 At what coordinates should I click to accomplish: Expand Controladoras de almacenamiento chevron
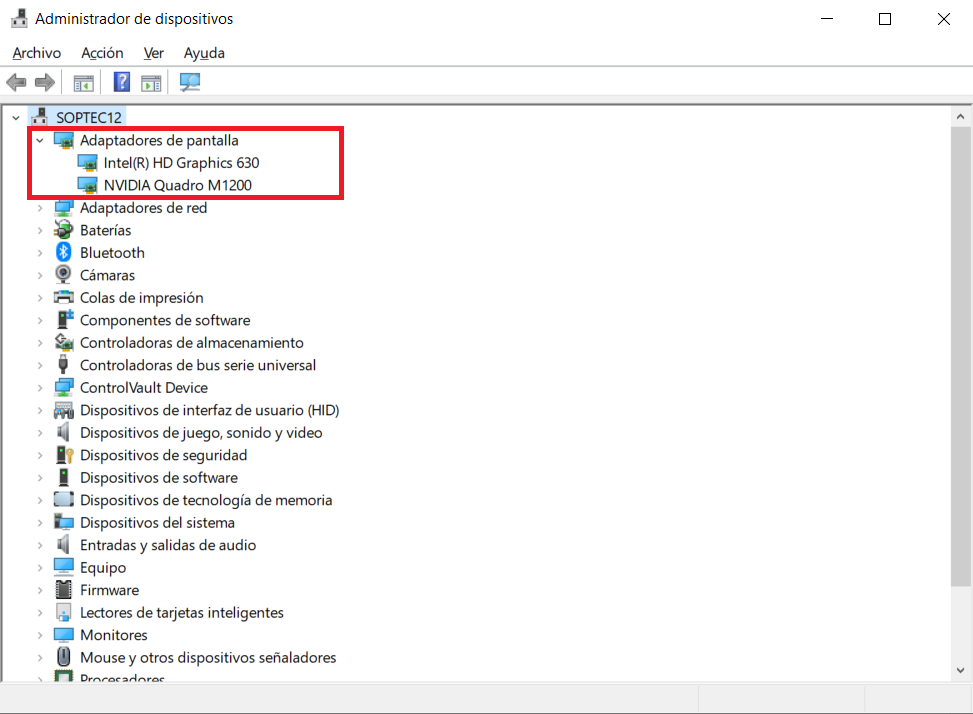click(x=40, y=342)
